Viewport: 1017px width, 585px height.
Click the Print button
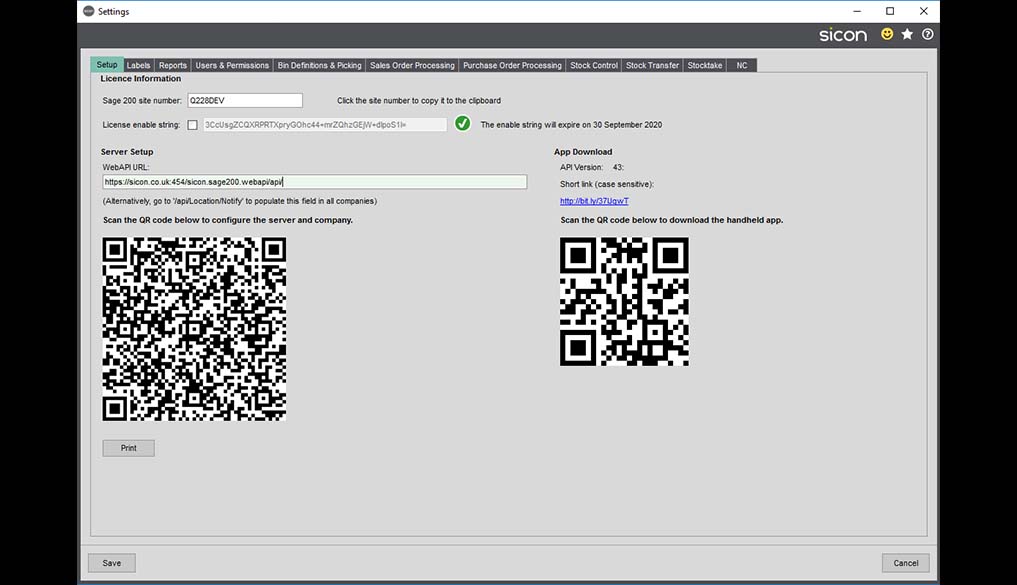click(128, 448)
